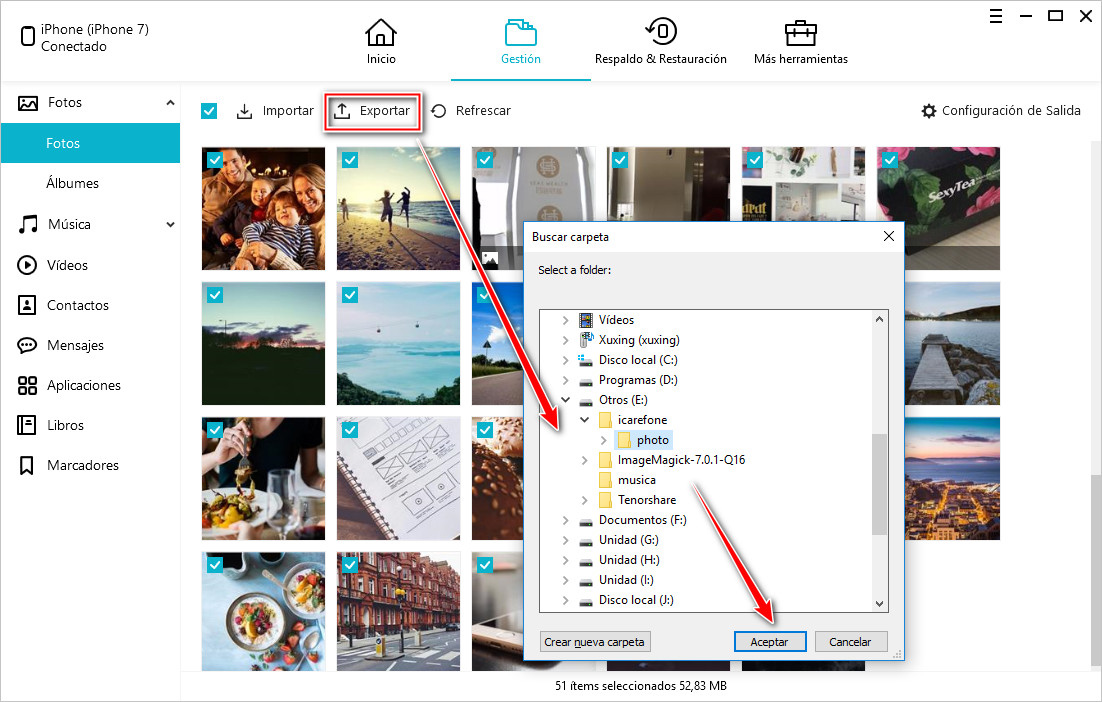Click the Aceptar button
Viewport: 1102px width, 702px height.
pos(769,642)
